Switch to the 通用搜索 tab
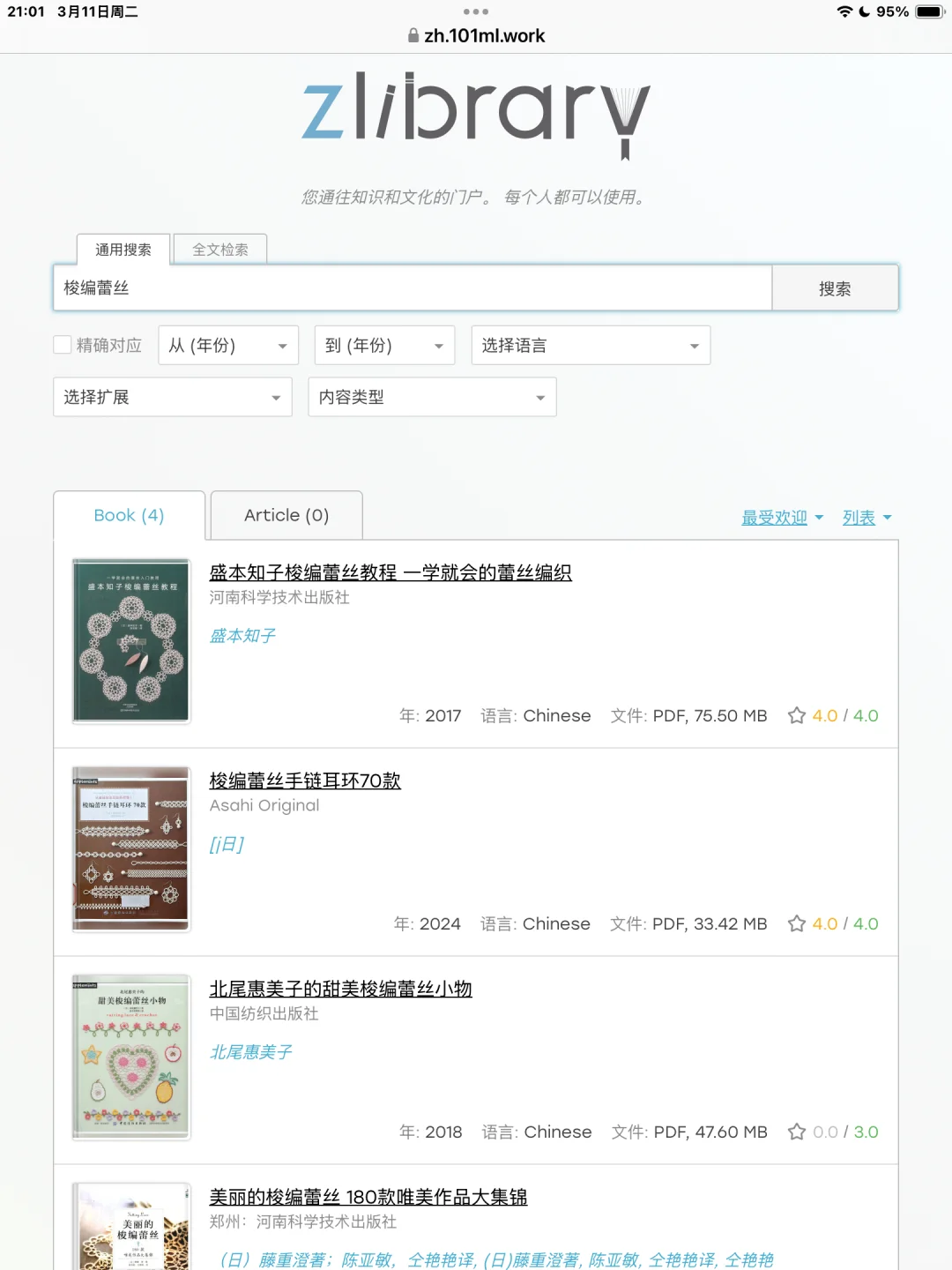The image size is (952, 1270). pos(123,250)
